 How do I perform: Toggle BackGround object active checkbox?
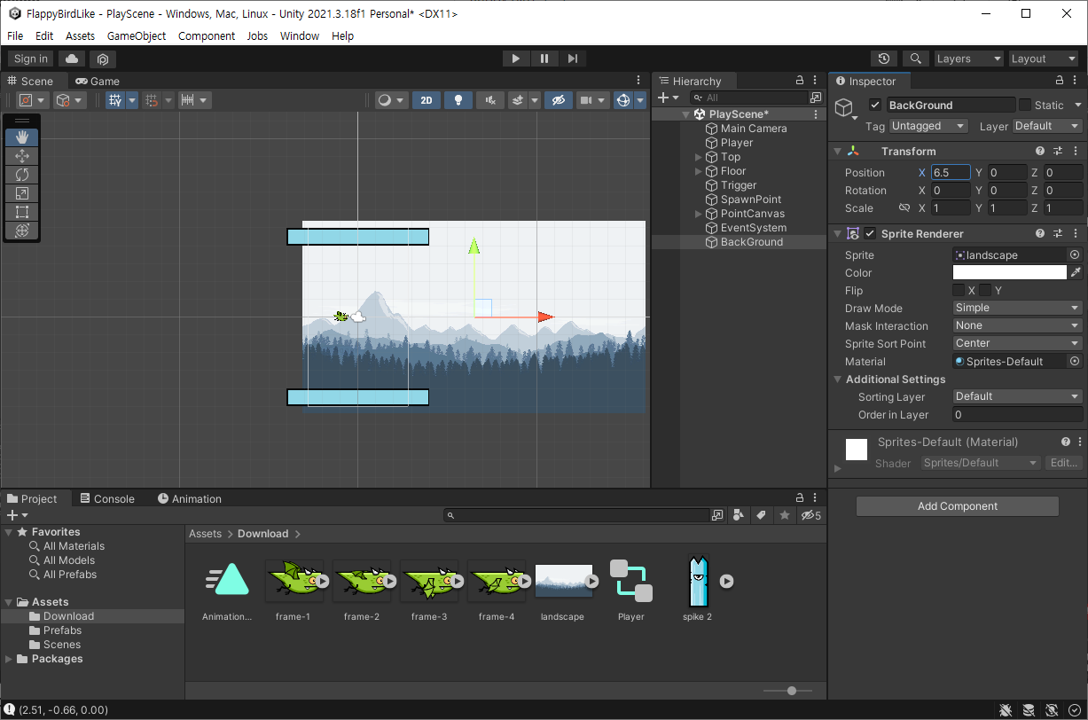click(875, 105)
